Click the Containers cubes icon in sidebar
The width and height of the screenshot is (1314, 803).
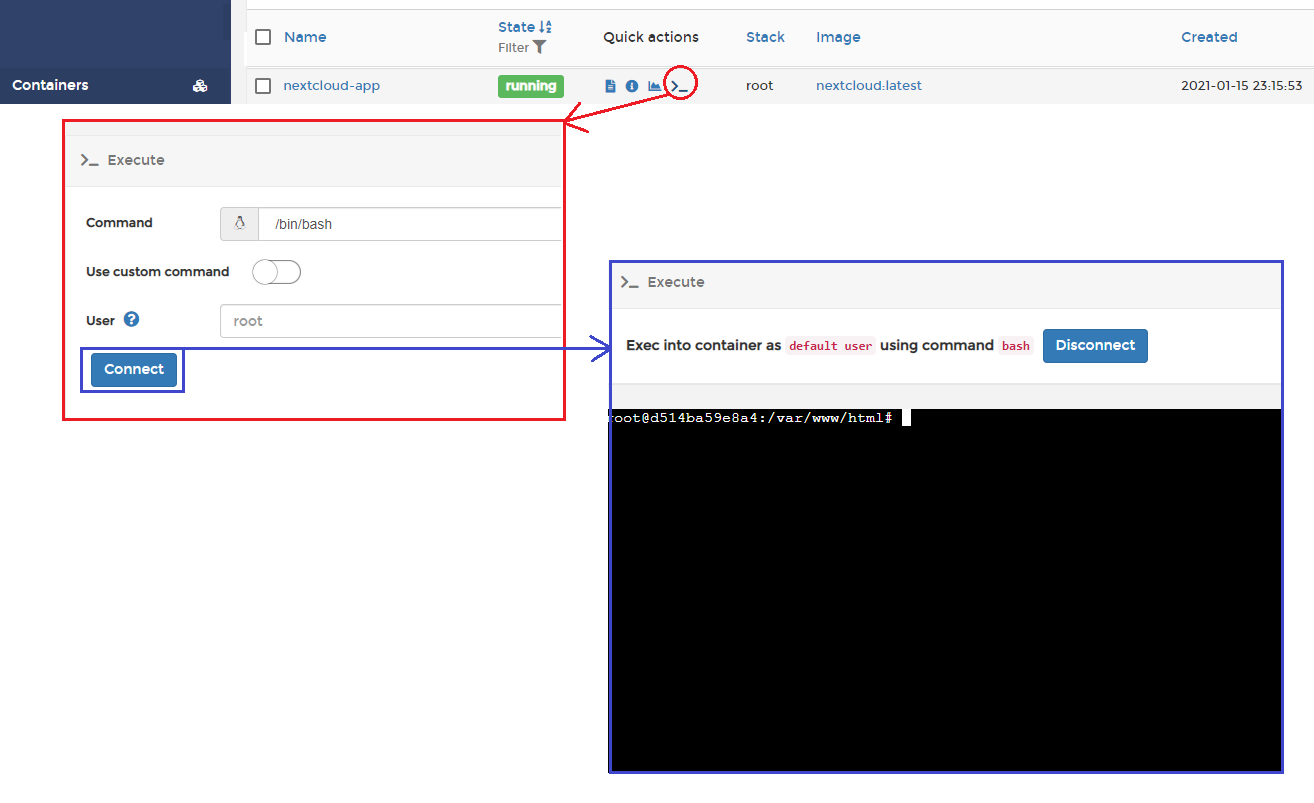coord(200,86)
